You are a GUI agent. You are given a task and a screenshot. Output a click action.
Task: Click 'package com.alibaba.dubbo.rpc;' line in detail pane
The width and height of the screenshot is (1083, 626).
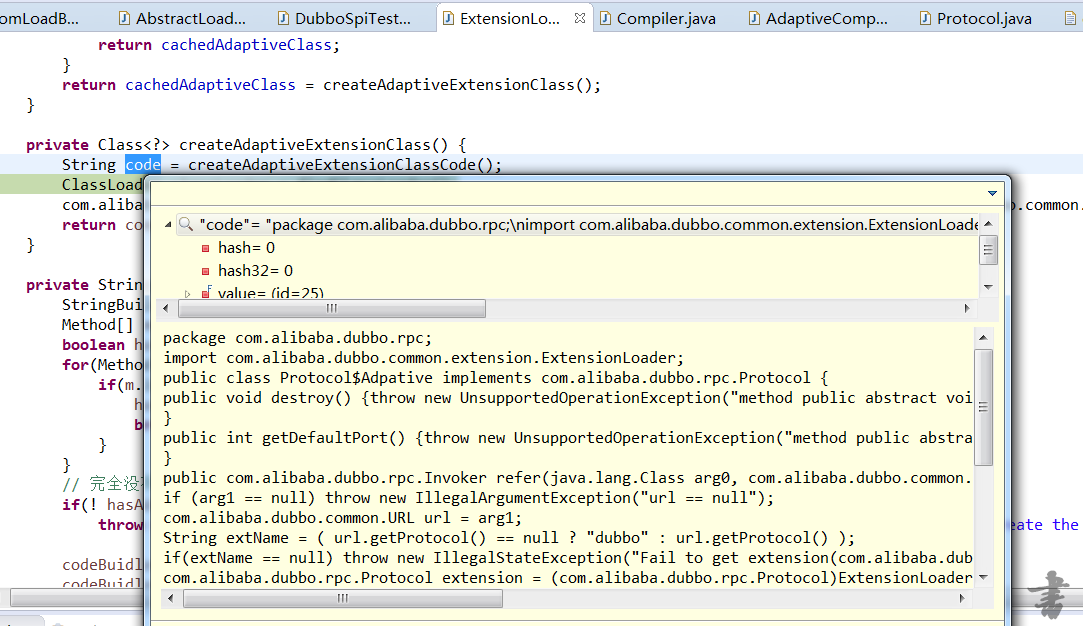(x=298, y=338)
